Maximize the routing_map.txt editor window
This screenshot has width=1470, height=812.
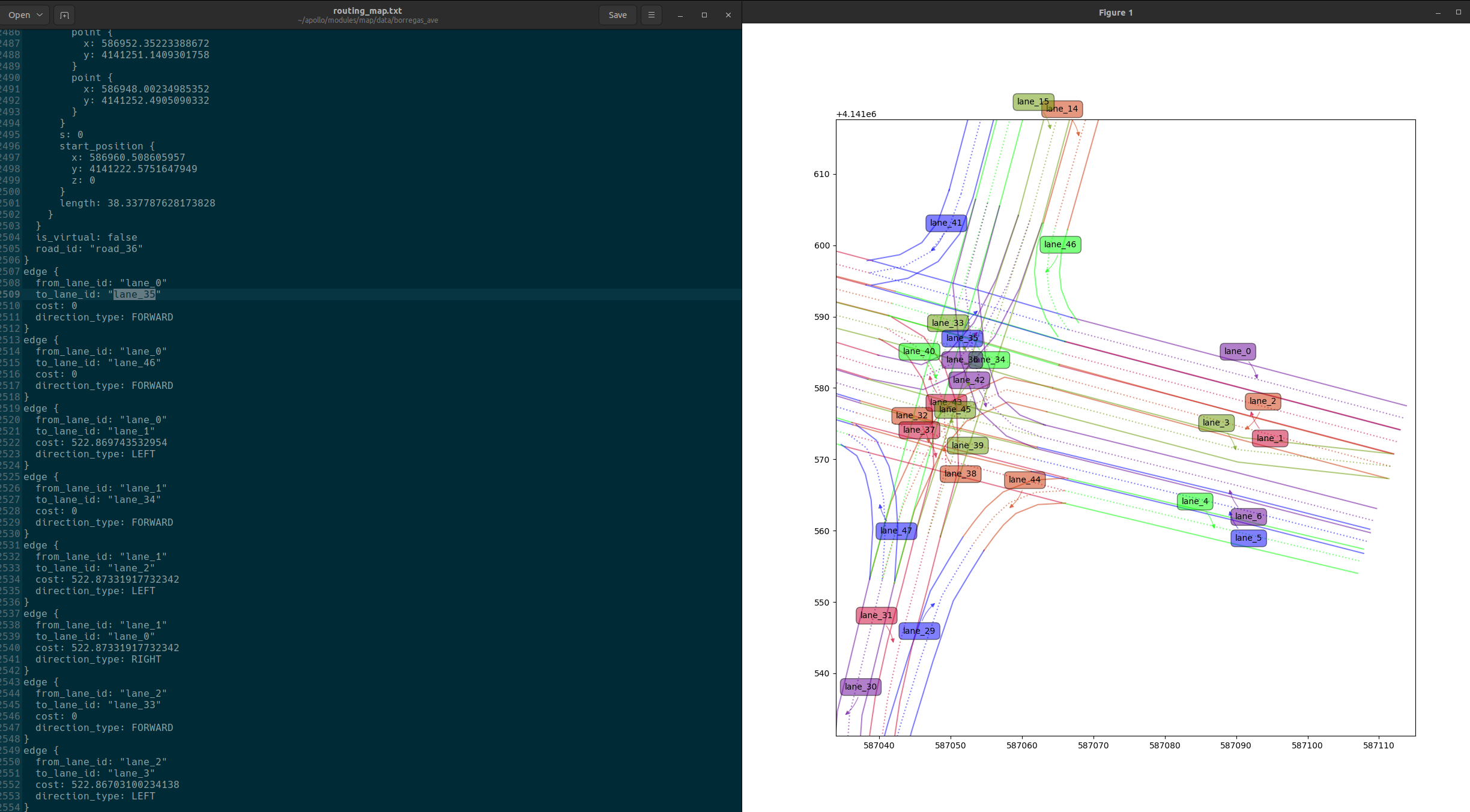click(704, 15)
